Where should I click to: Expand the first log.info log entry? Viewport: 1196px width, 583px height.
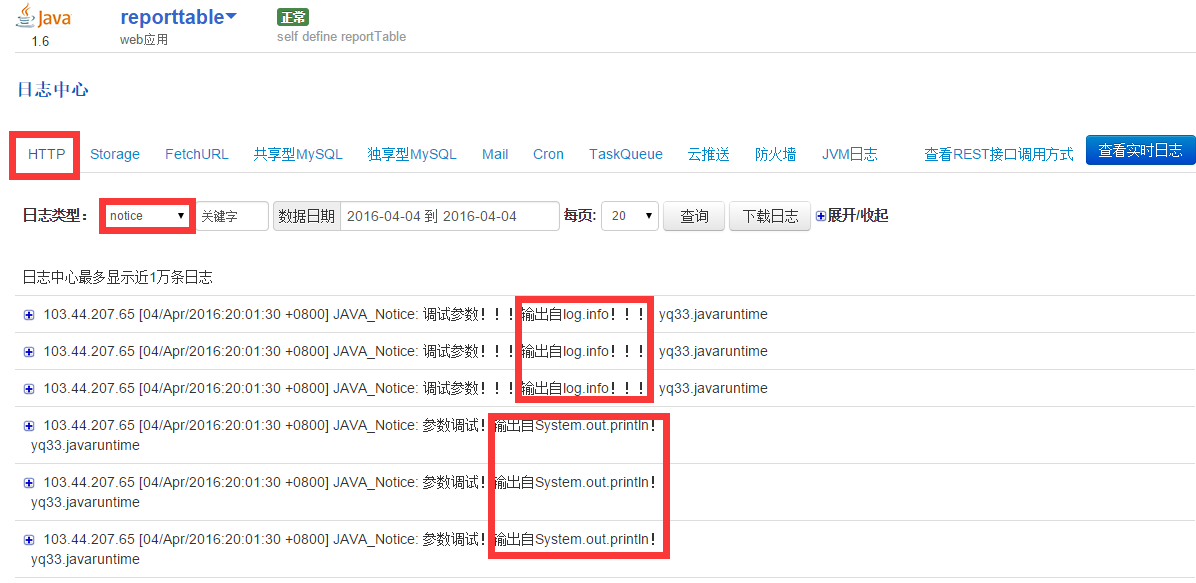(x=29, y=314)
